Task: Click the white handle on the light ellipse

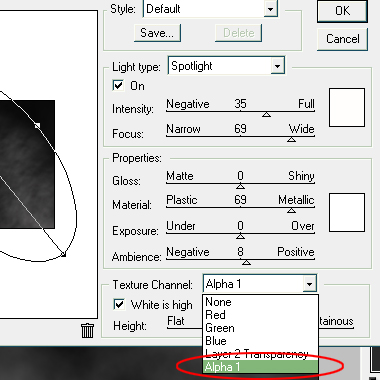Action: (x=37, y=126)
